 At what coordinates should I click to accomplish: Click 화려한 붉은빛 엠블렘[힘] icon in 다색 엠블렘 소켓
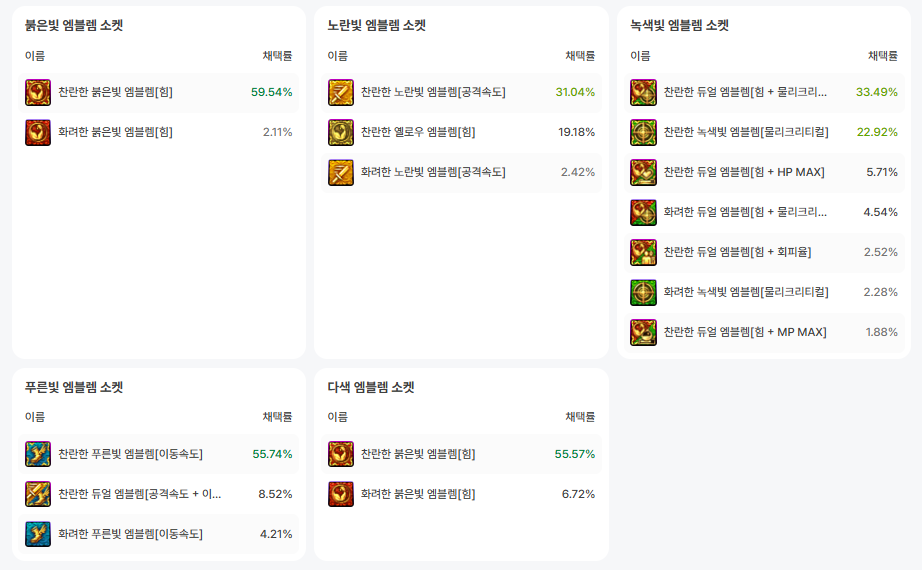(x=341, y=494)
